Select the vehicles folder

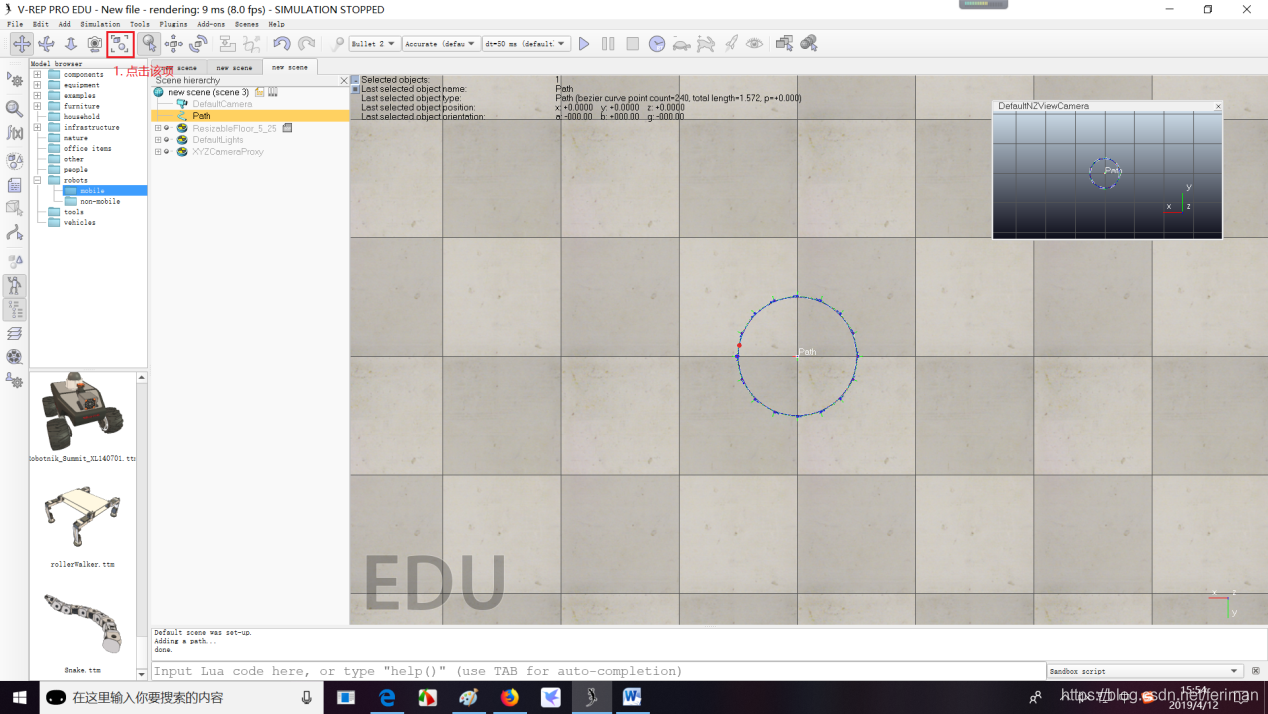[x=80, y=222]
